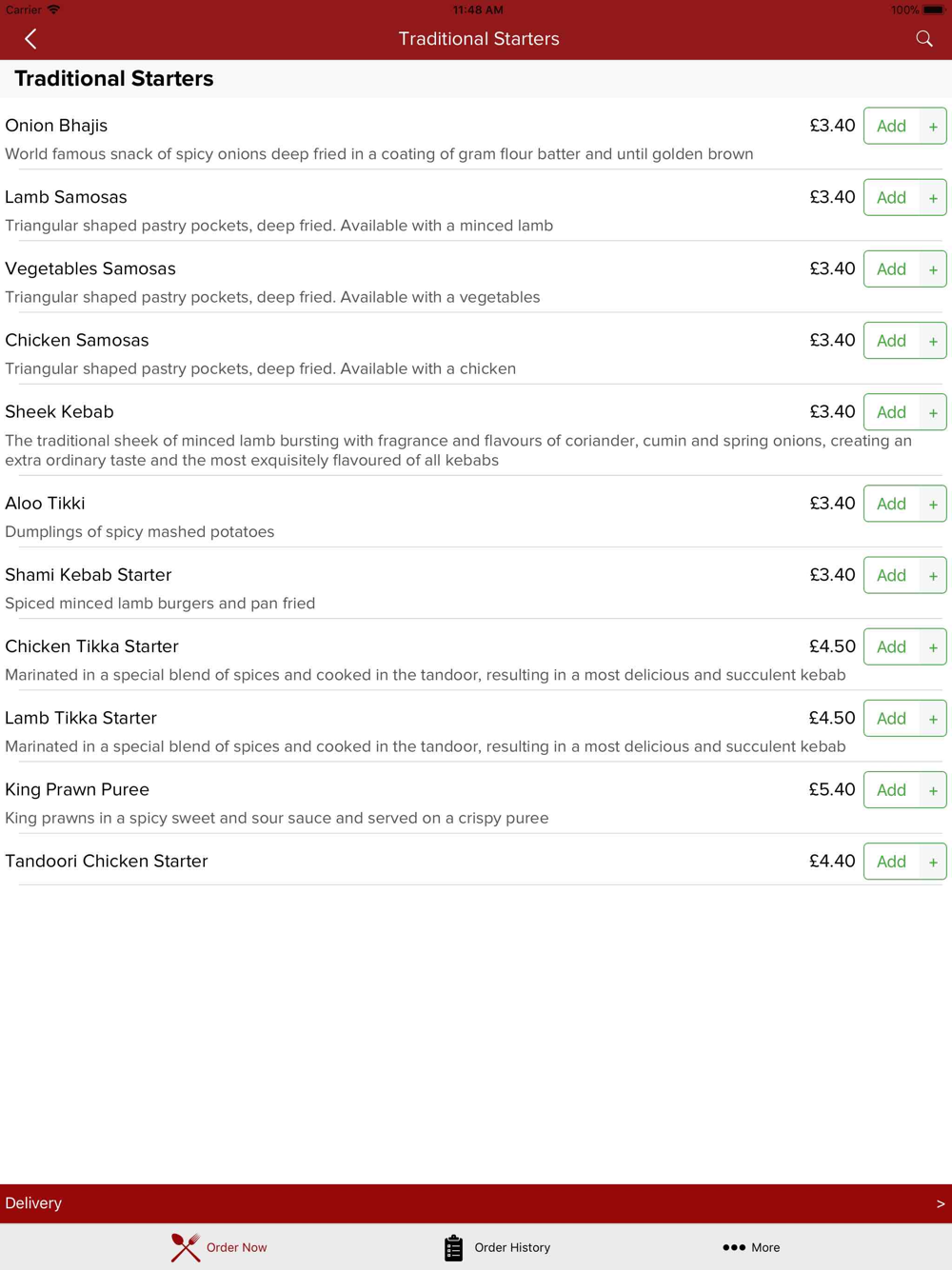Image resolution: width=952 pixels, height=1270 pixels.
Task: Tap the plus stepper for Lamb Tikka Starter
Action: [x=933, y=719]
